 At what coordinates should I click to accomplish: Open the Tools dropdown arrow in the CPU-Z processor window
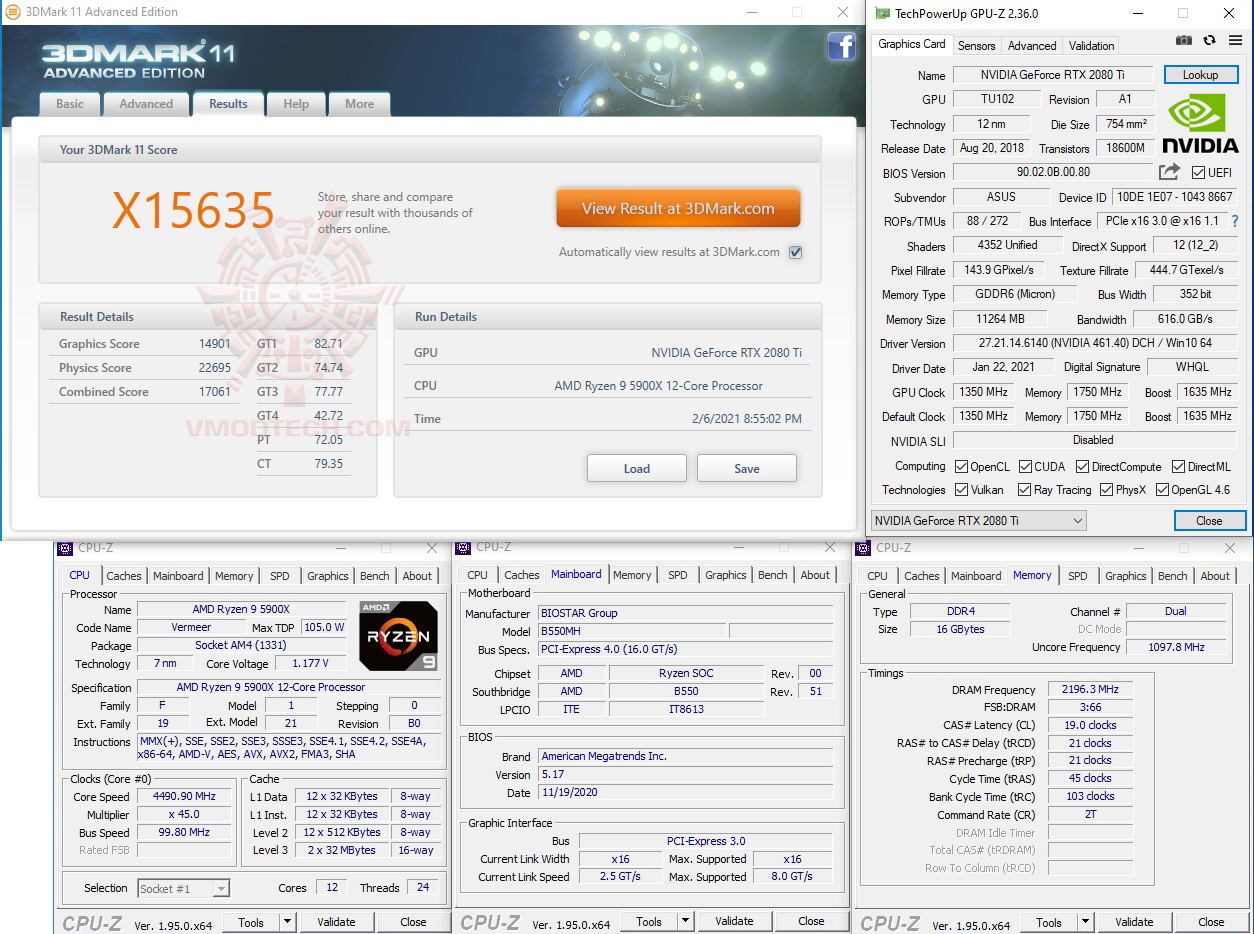(x=287, y=922)
